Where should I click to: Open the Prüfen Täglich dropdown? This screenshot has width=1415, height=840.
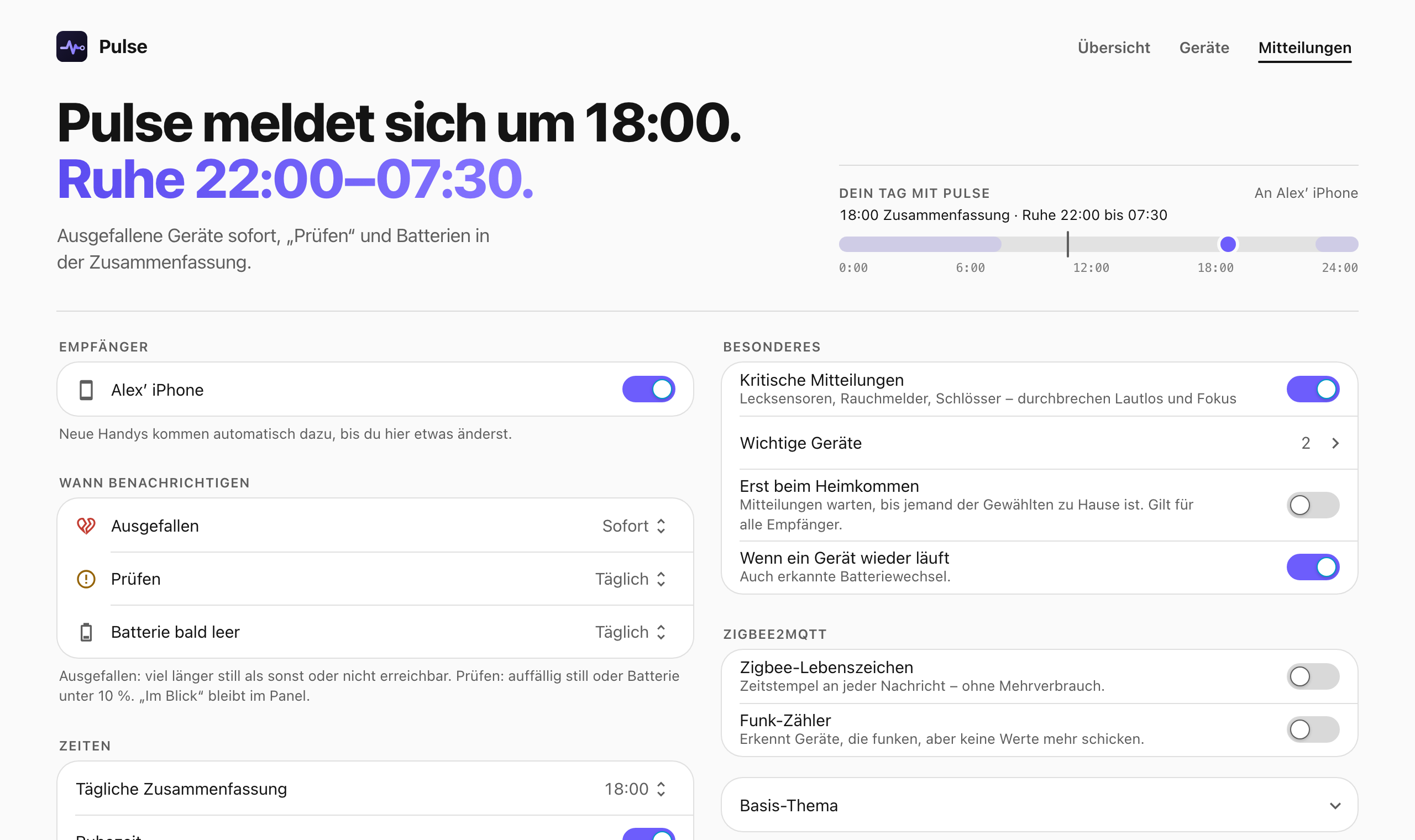(x=631, y=579)
